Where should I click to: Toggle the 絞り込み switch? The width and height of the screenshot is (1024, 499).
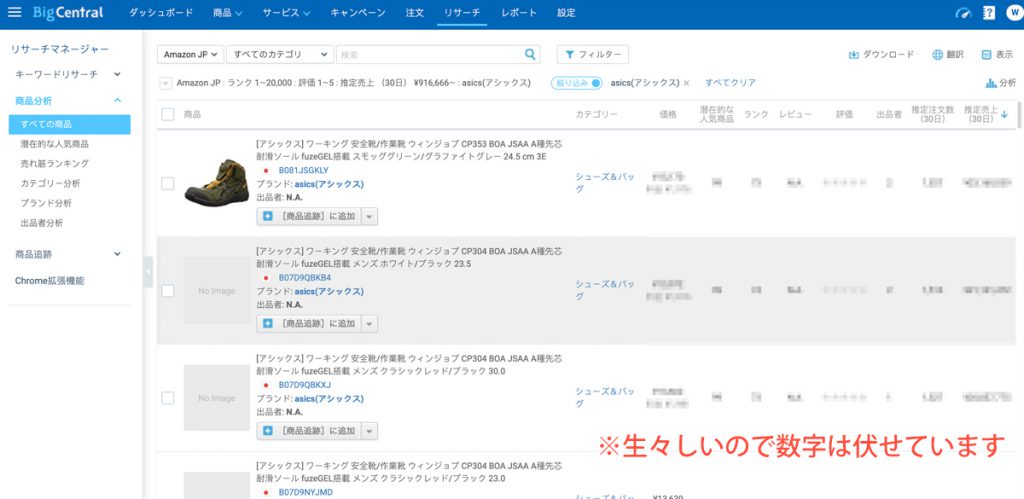point(577,83)
